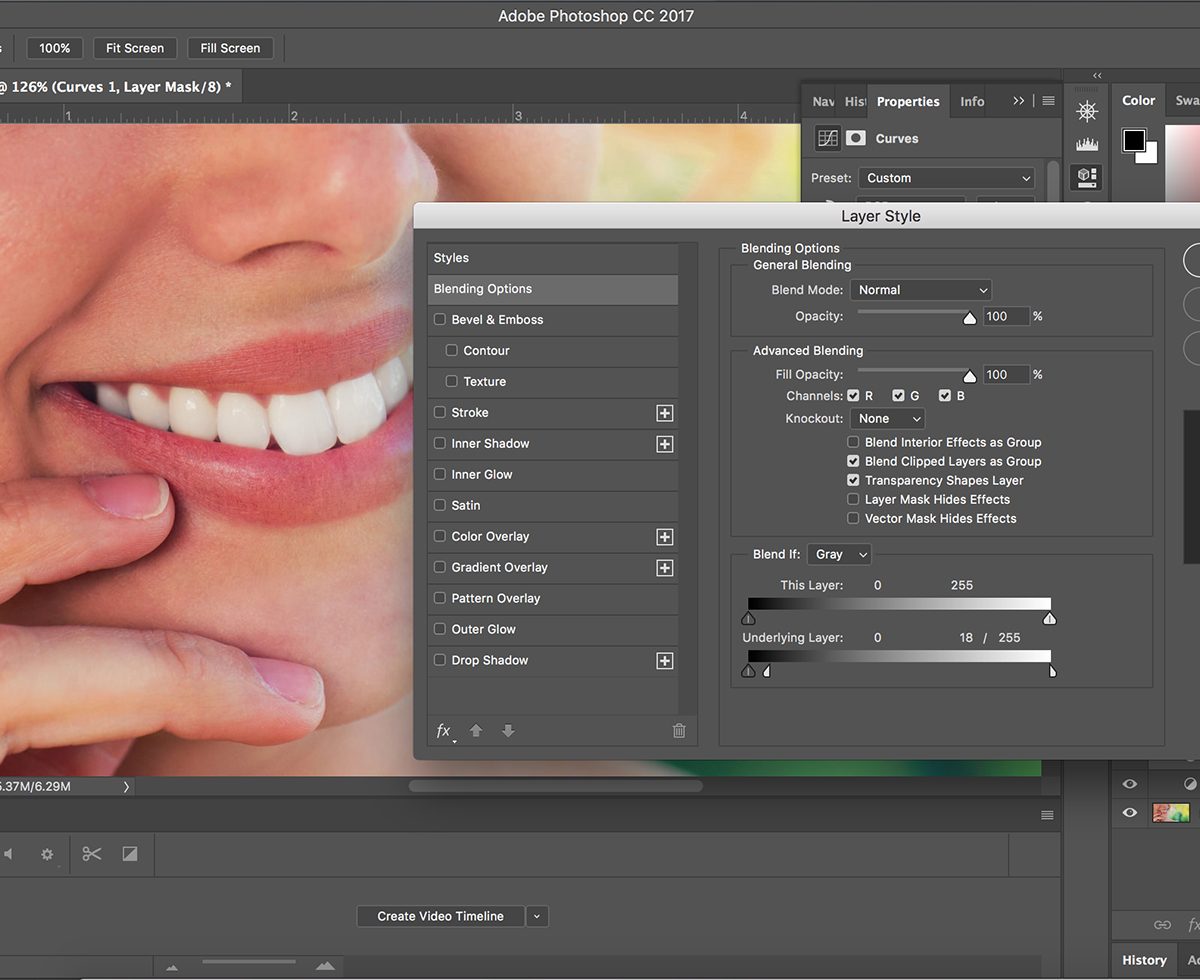Click the link layers chain icon
1200x980 pixels.
point(1162,925)
